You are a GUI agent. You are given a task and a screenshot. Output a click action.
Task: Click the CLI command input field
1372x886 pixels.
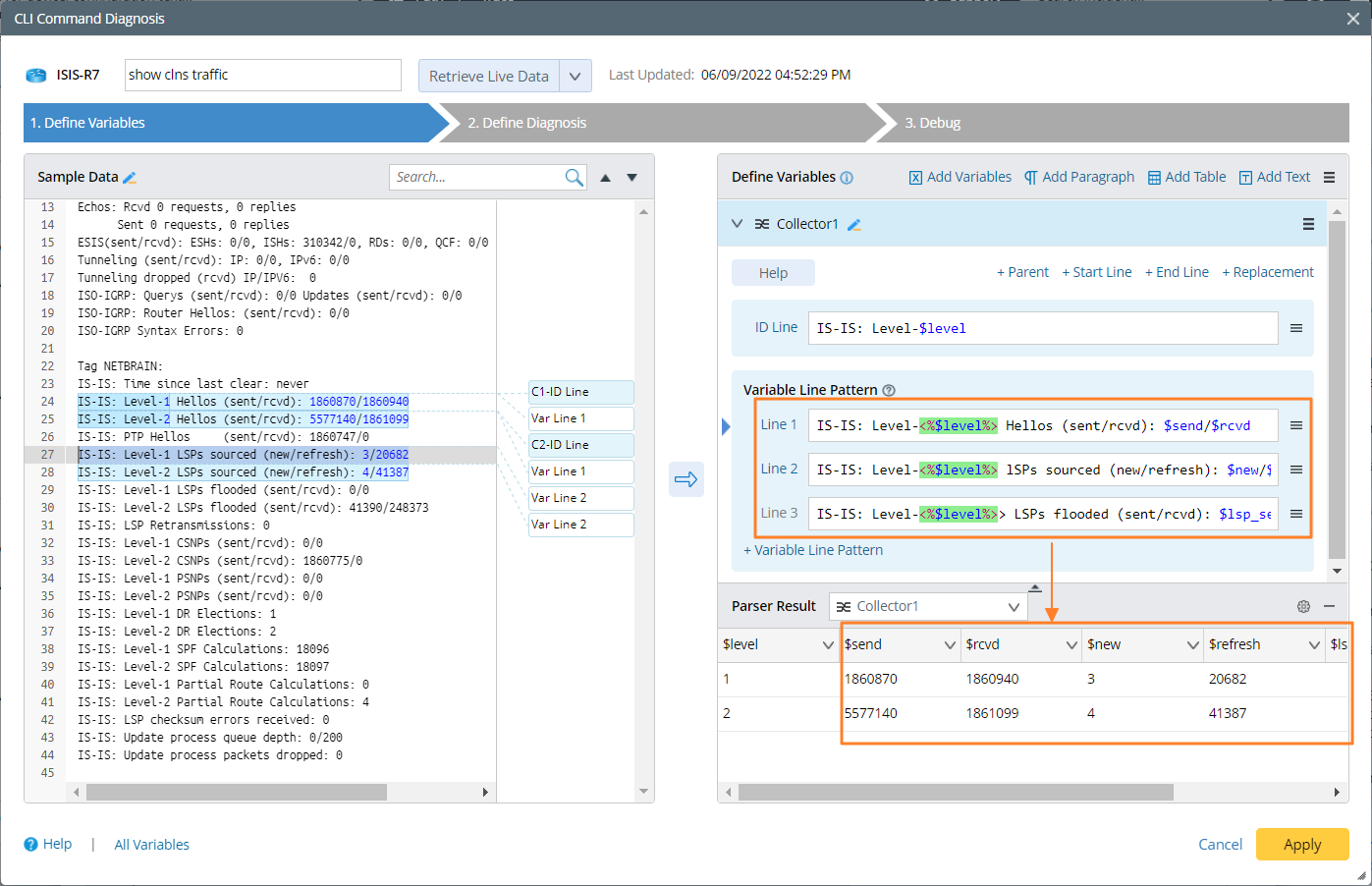click(262, 75)
